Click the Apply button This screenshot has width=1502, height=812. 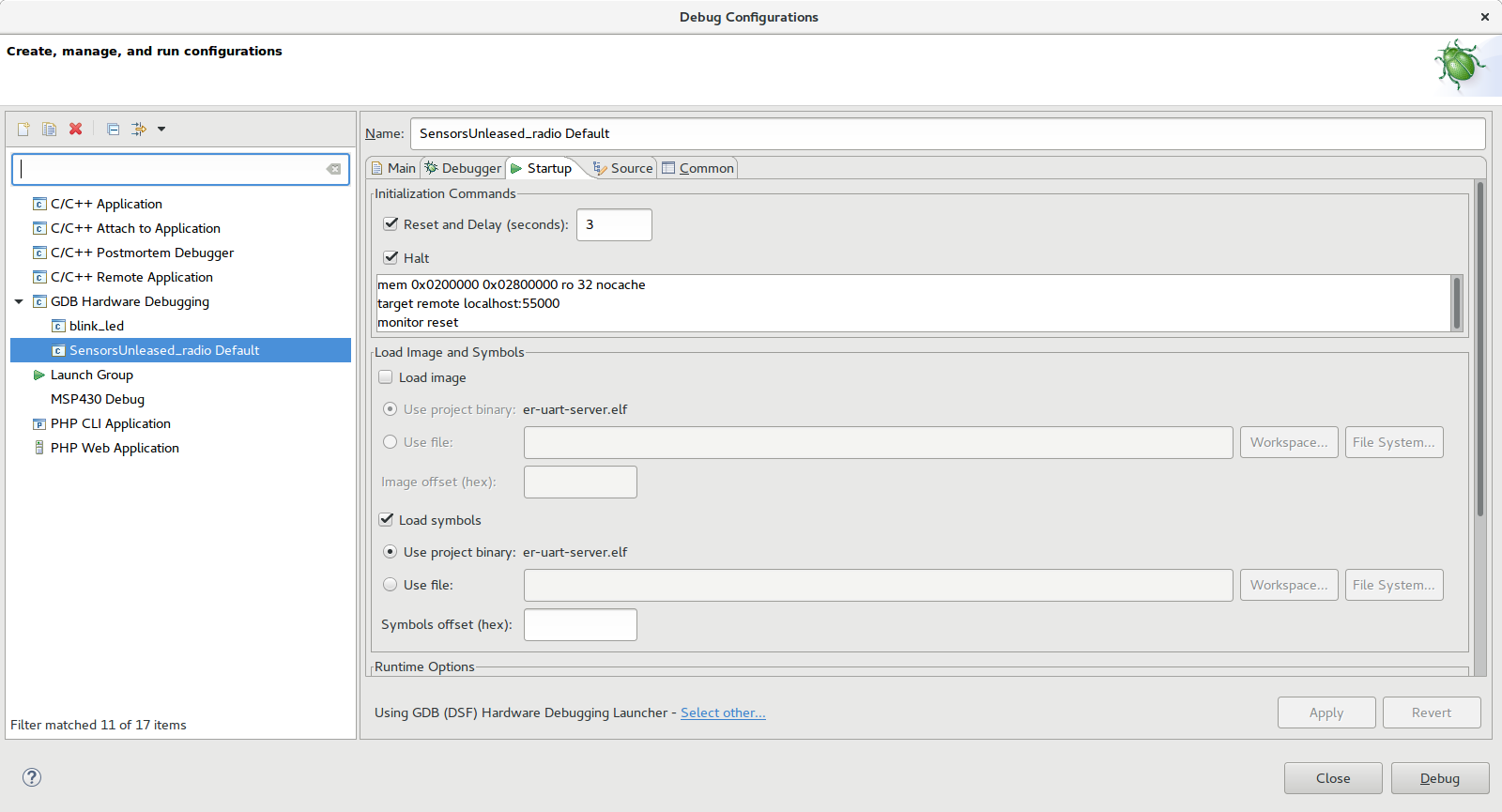click(x=1326, y=712)
